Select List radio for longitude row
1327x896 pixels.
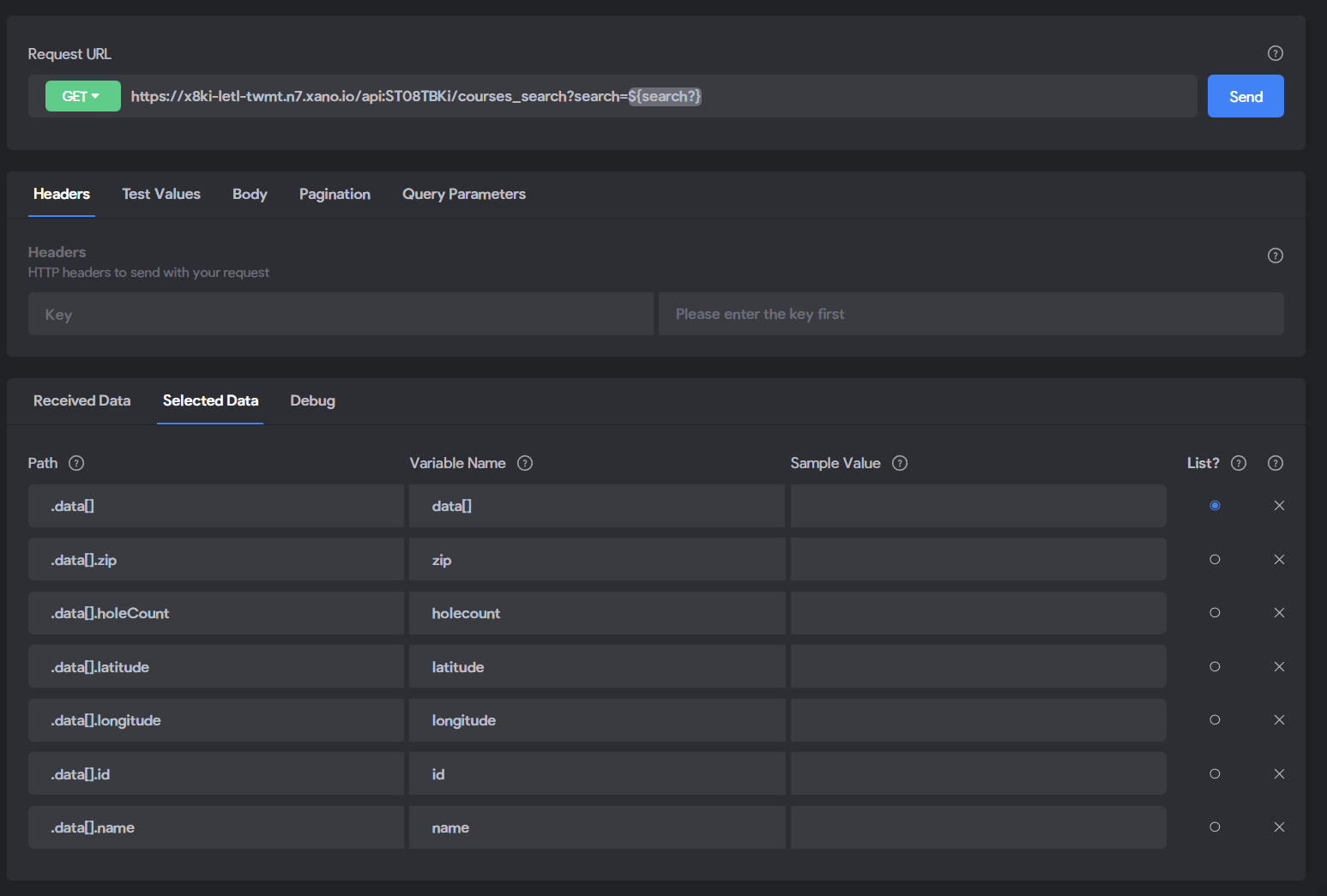pyautogui.click(x=1215, y=720)
